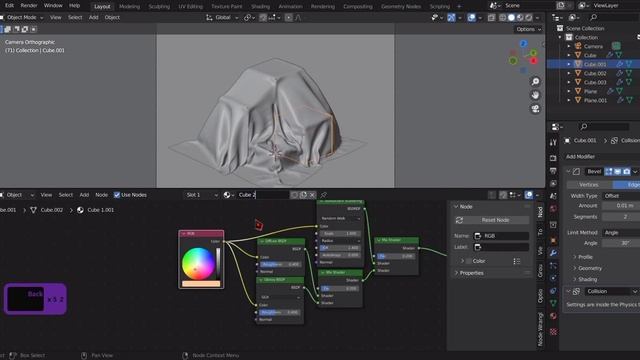Toggle Bevel modifier render camera visibility
Screen dimensions: 640x360
click(627, 172)
